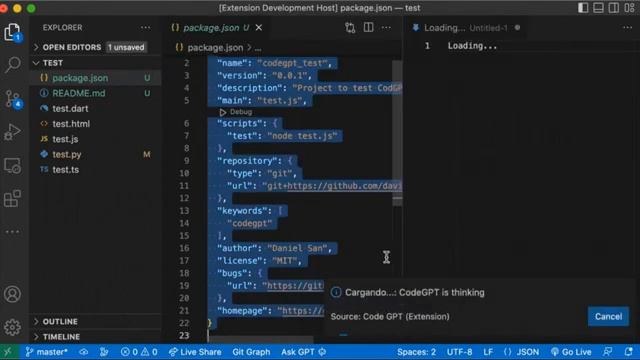Open Git Graph from status bar

pos(251,352)
